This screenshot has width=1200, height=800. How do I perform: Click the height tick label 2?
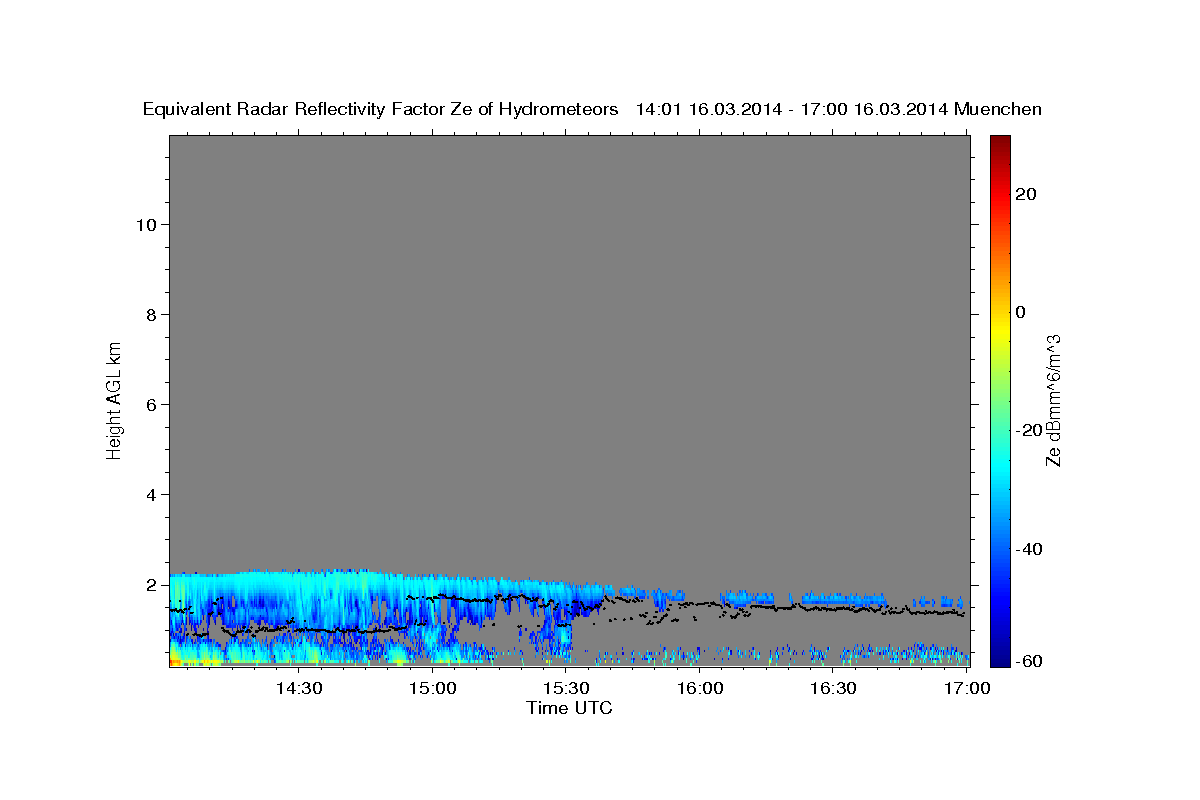151,584
